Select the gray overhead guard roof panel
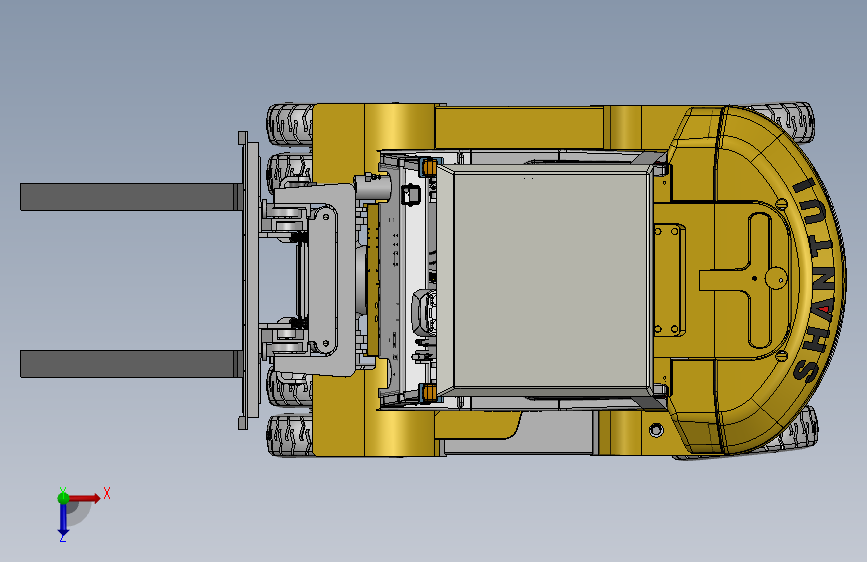The image size is (867, 562). 551,280
